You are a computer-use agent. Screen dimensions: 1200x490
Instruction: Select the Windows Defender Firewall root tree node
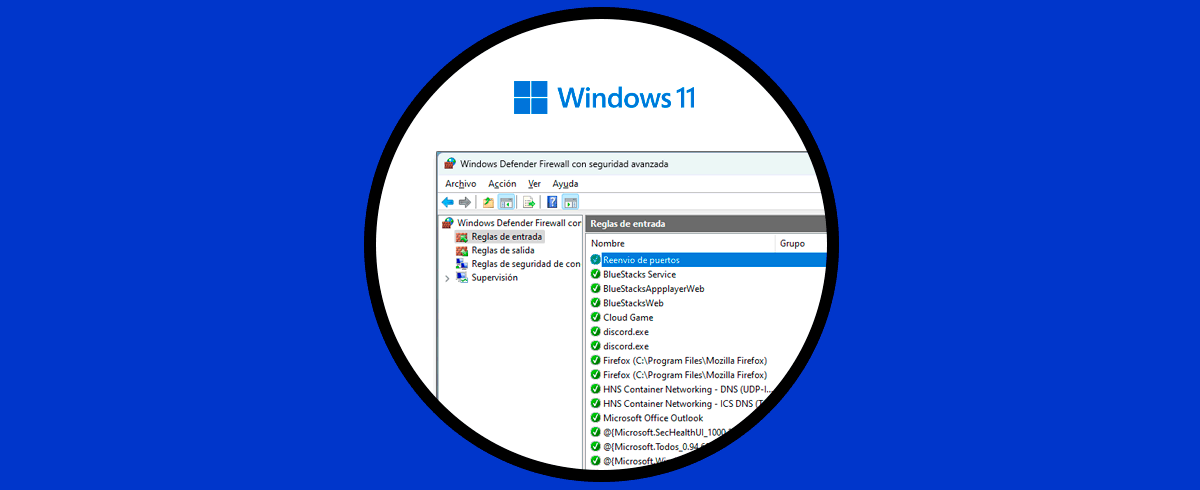click(511, 223)
